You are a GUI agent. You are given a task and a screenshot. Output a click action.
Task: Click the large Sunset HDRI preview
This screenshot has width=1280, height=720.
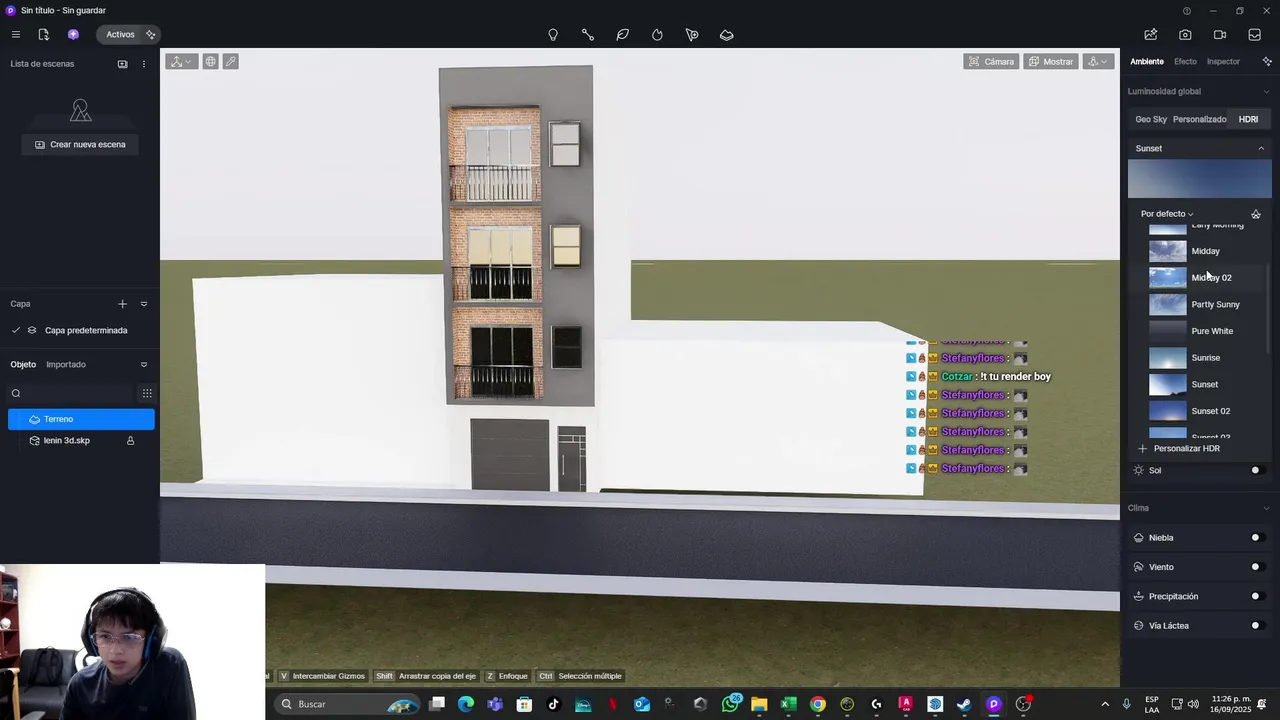pos(1200,180)
